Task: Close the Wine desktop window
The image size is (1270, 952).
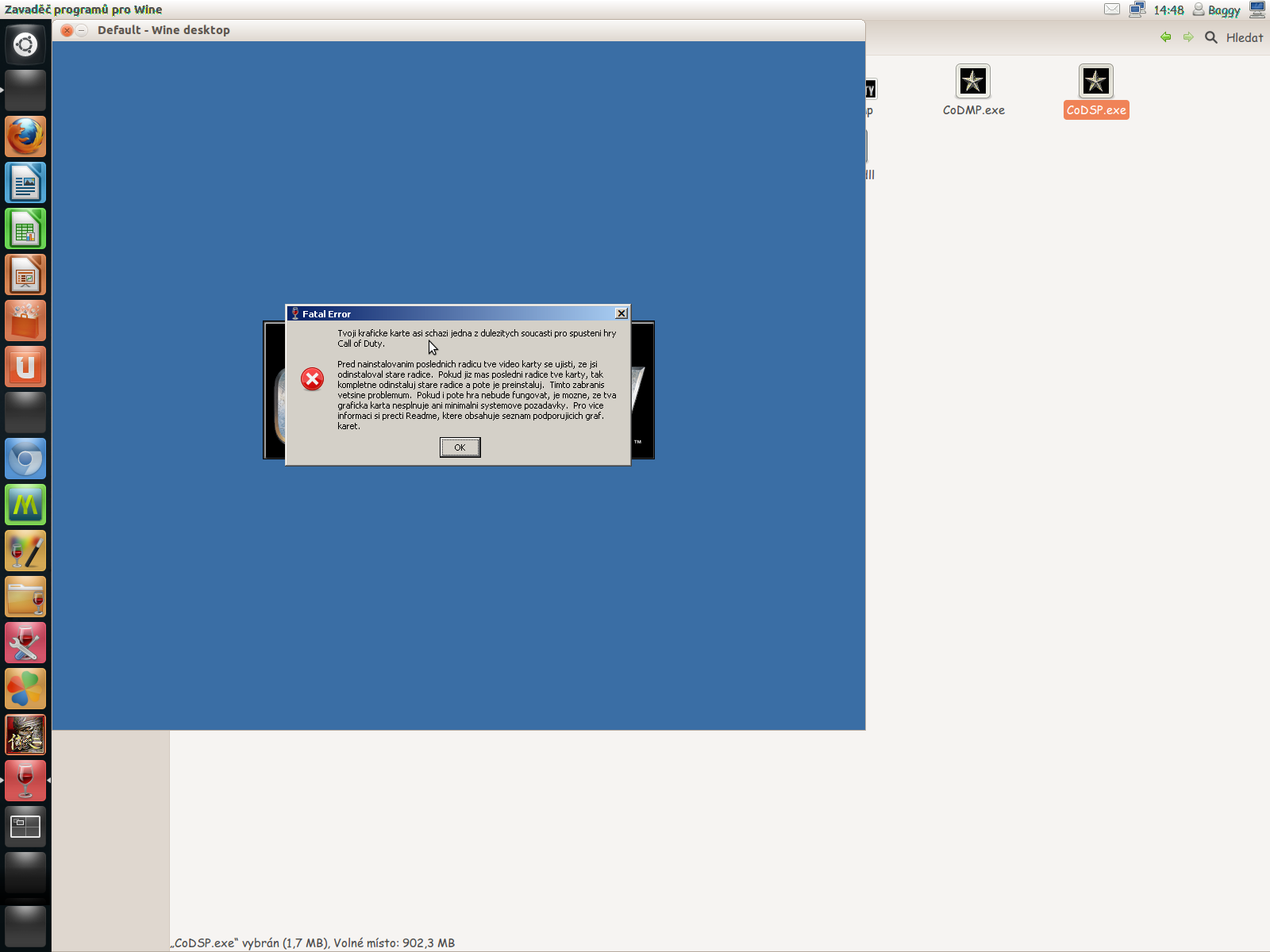Action: tap(67, 30)
